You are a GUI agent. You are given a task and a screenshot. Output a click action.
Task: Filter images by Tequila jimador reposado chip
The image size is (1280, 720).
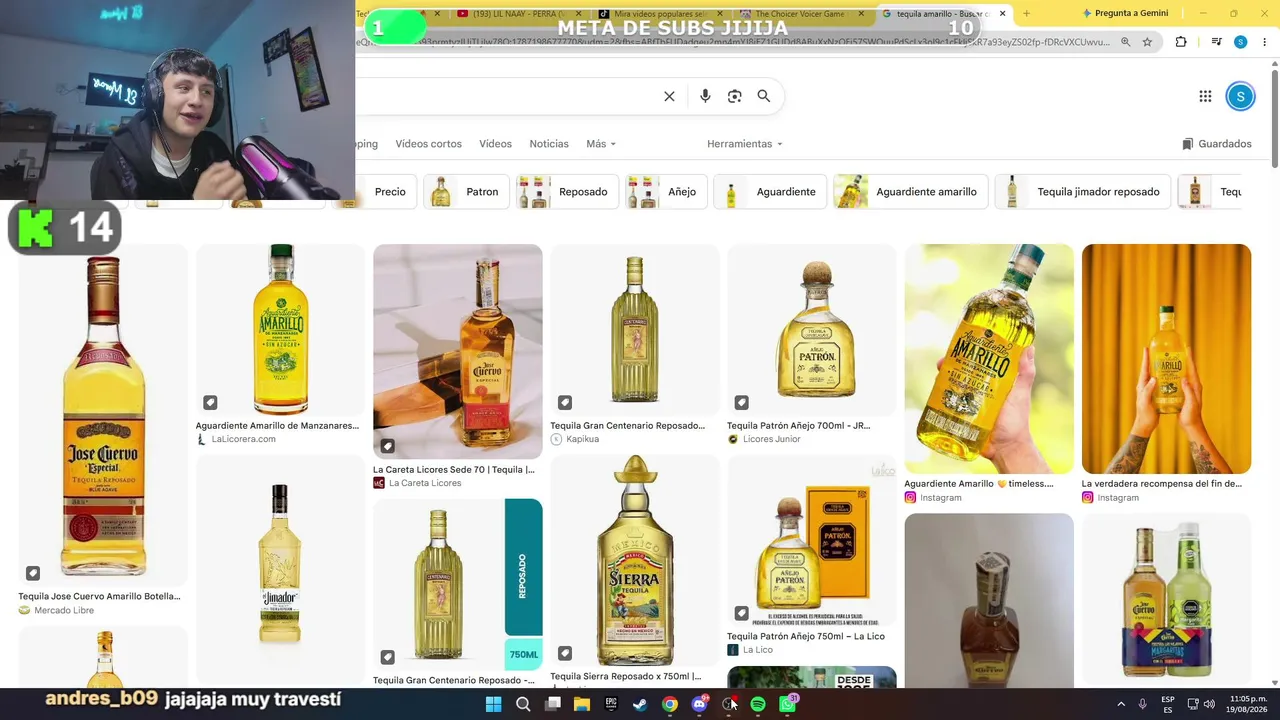point(1083,192)
